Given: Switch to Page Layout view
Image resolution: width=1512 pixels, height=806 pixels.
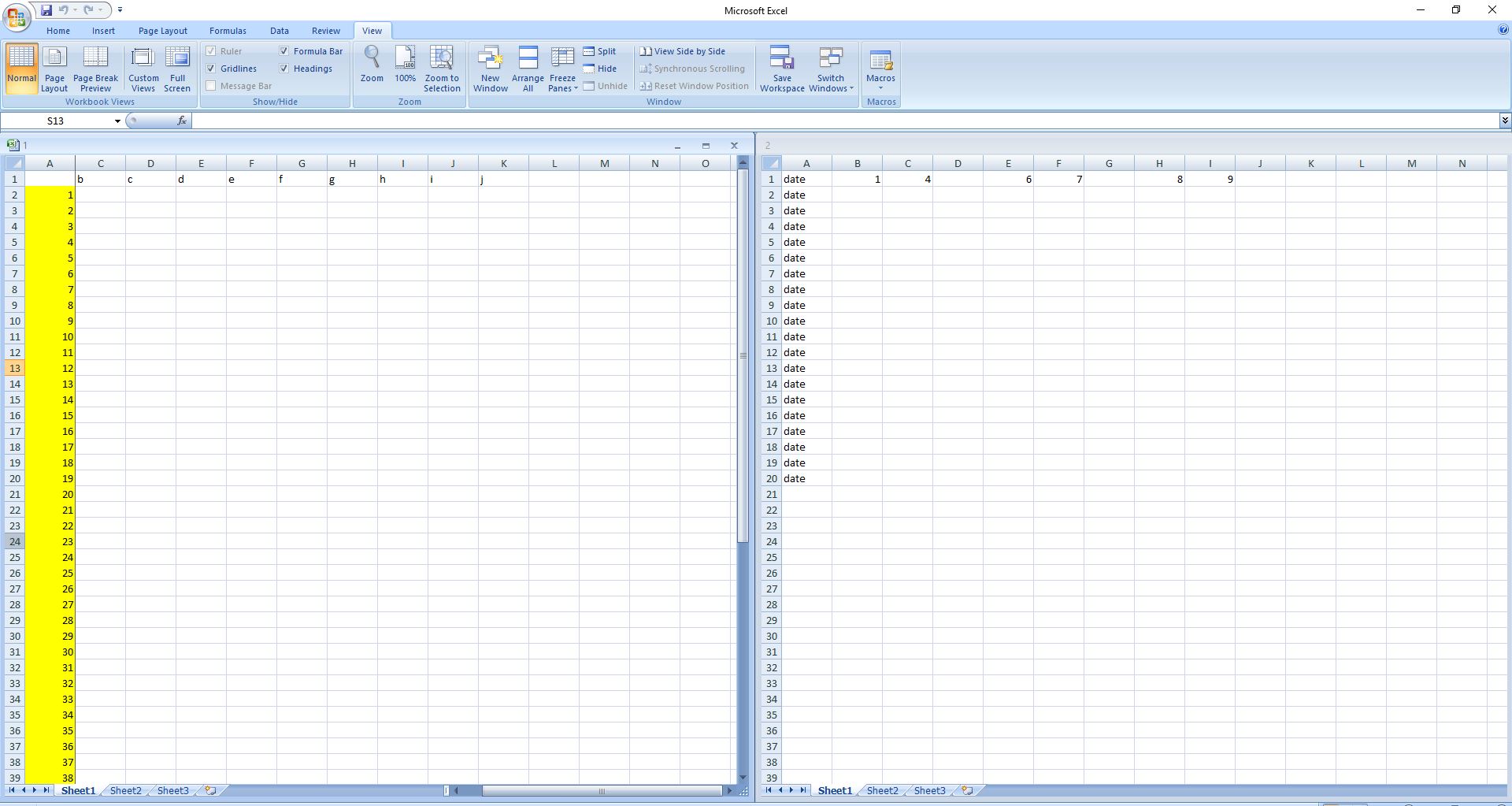Looking at the screenshot, I should coord(54,69).
